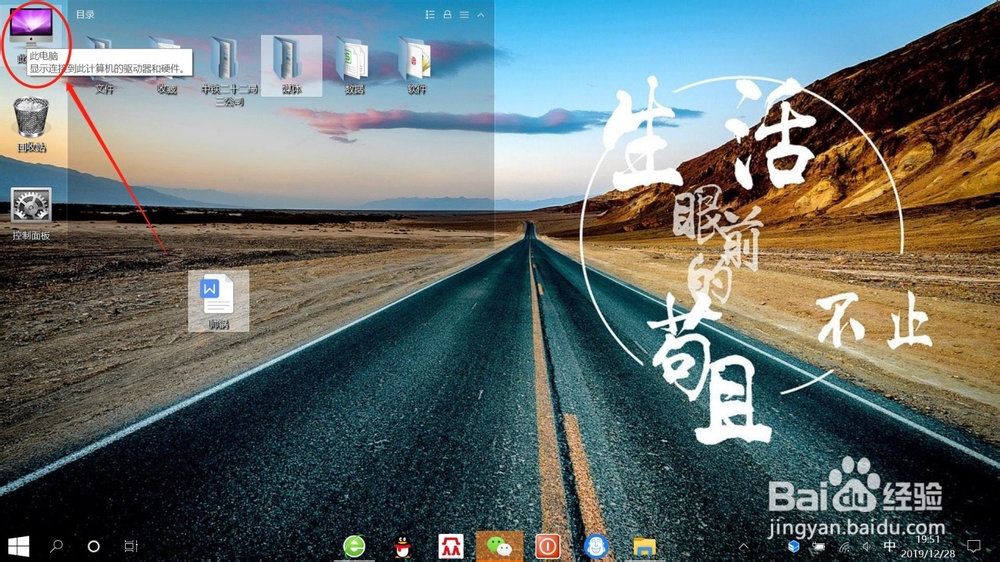Click the battery/power tray icon
Viewport: 1000px width, 562px height.
(819, 547)
